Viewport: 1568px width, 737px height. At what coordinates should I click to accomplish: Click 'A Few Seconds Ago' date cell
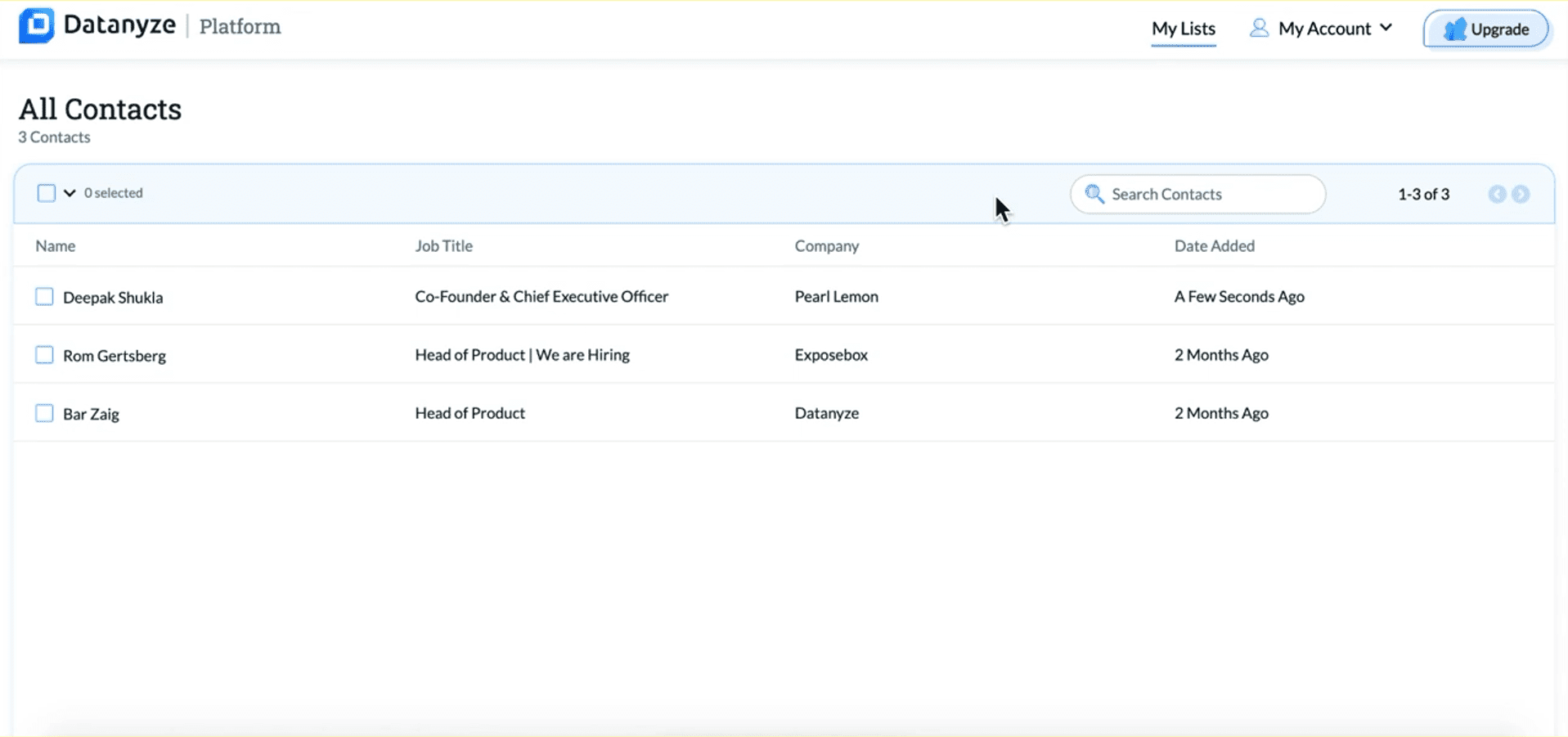click(x=1239, y=296)
